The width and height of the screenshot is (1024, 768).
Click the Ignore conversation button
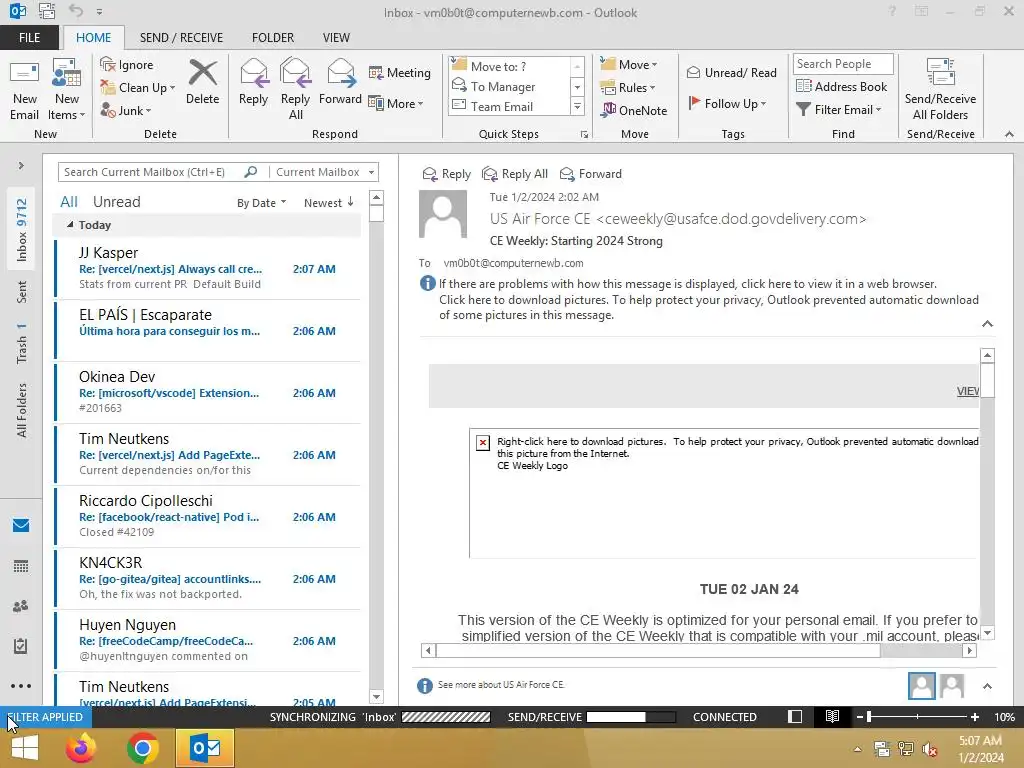127,65
